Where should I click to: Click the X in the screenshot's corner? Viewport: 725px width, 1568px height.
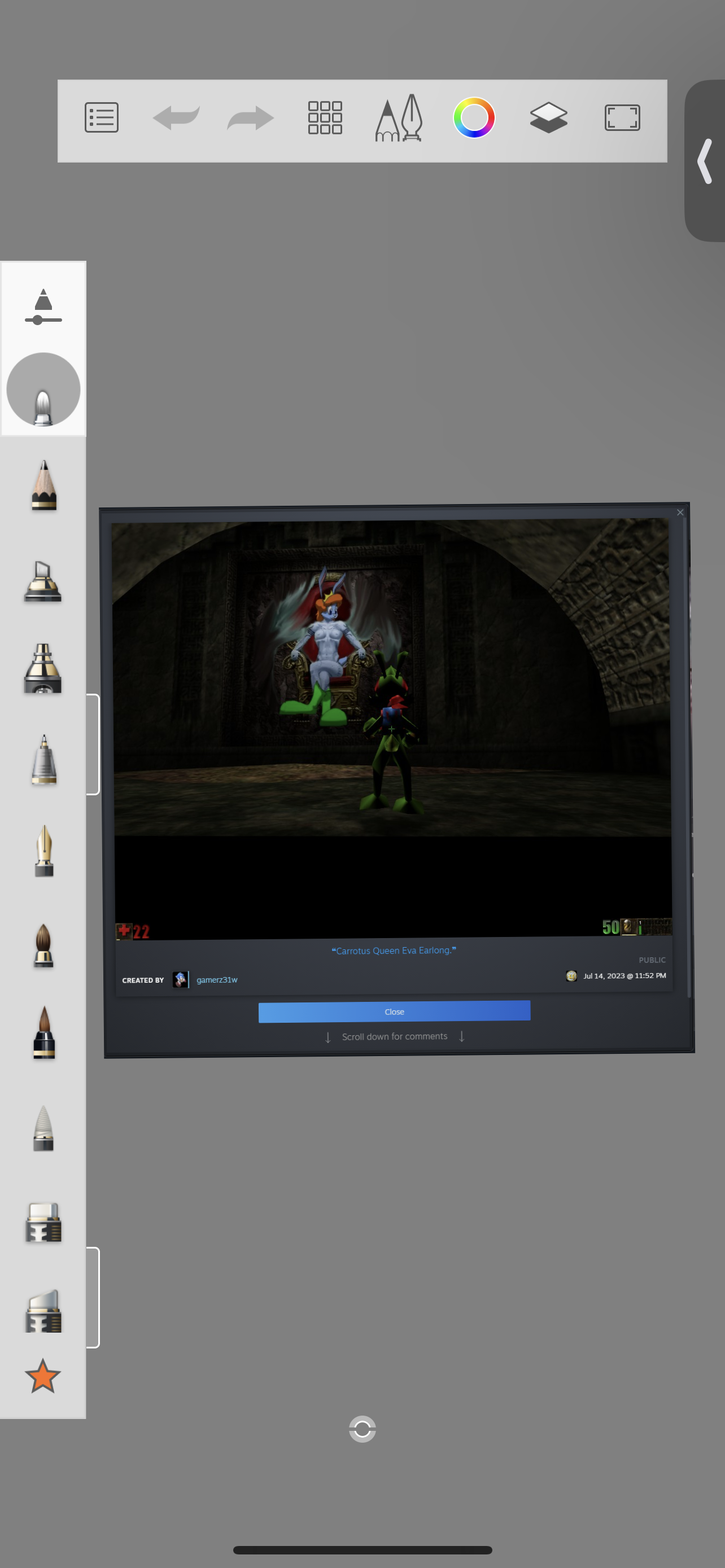[x=680, y=513]
